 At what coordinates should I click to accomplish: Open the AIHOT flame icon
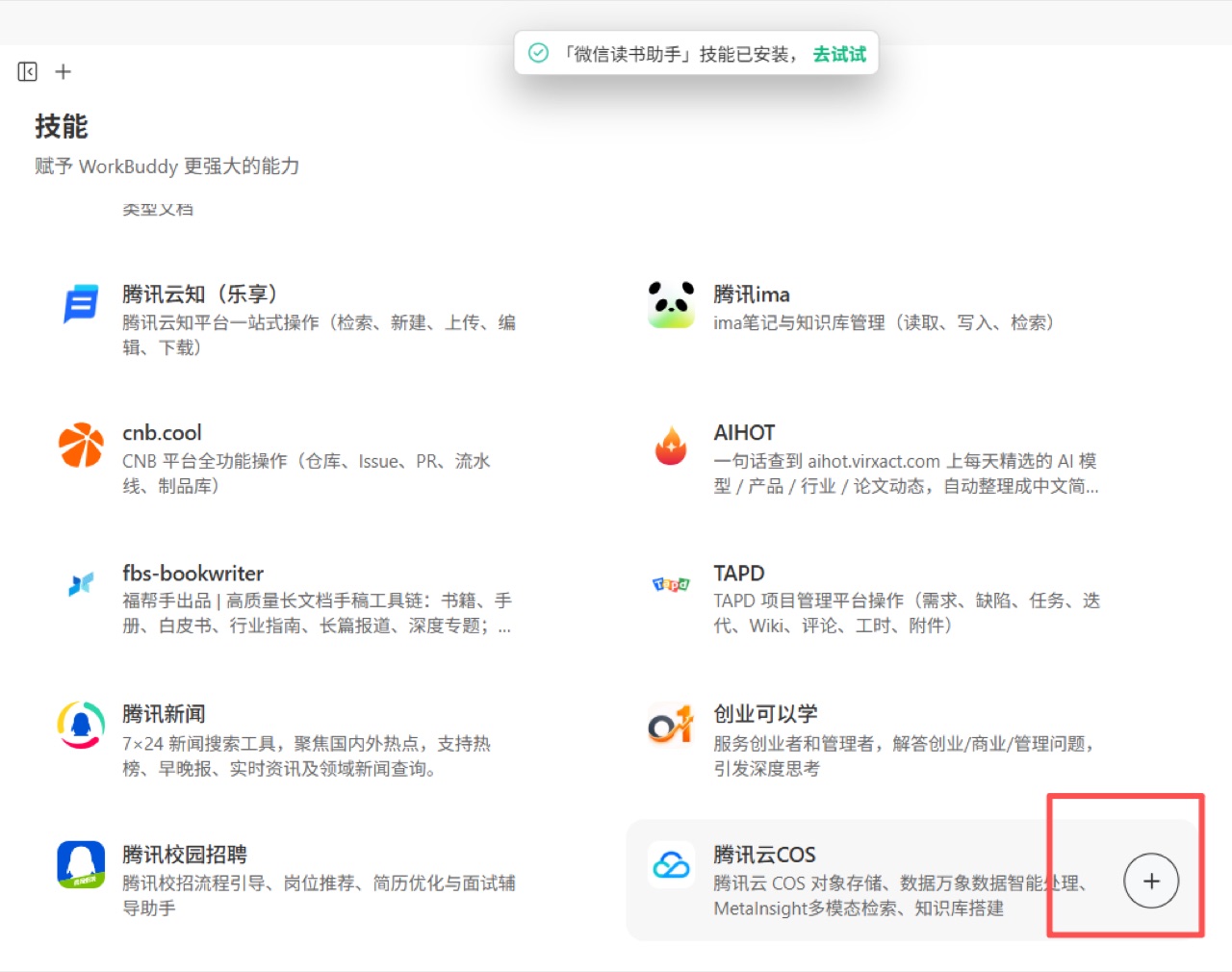pyautogui.click(x=671, y=446)
